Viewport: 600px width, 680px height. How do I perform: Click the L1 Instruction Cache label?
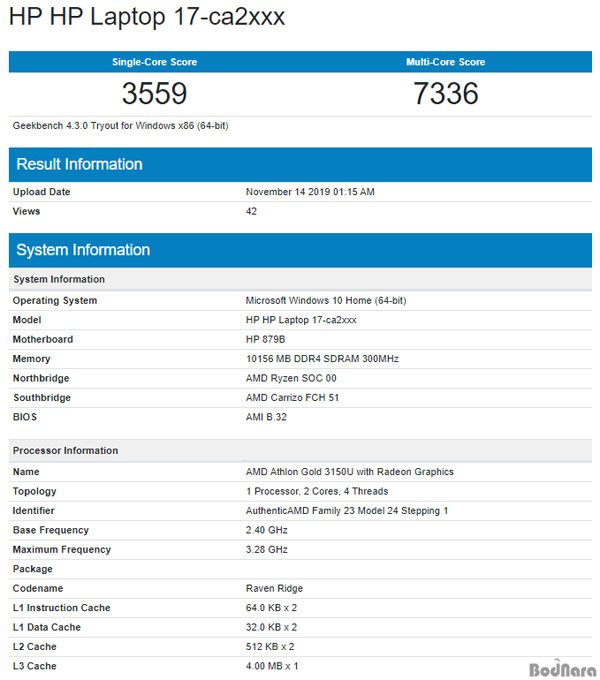pos(62,608)
